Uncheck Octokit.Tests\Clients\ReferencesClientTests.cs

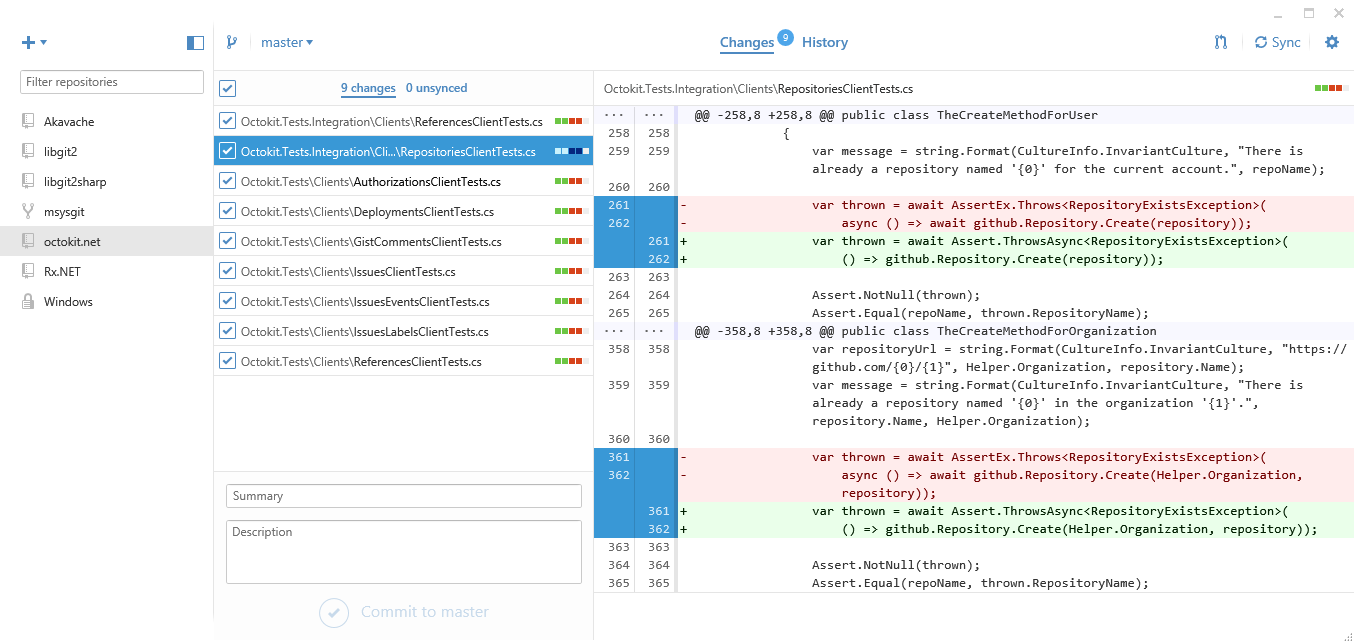(227, 361)
